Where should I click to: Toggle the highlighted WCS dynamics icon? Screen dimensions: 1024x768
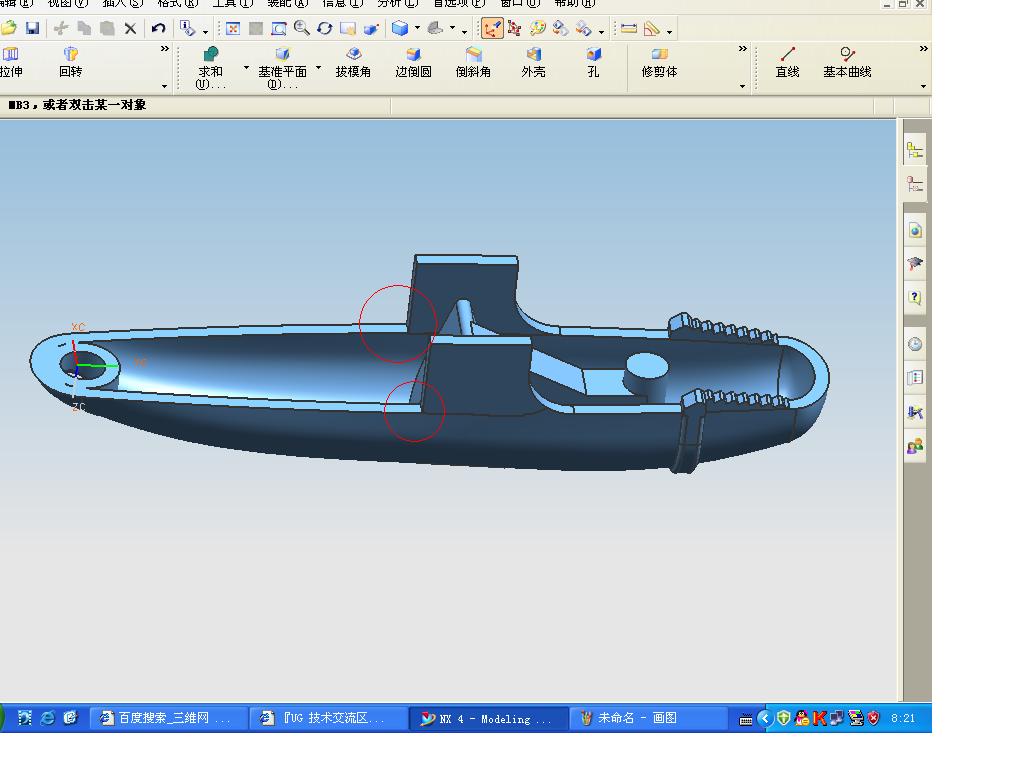(492, 28)
